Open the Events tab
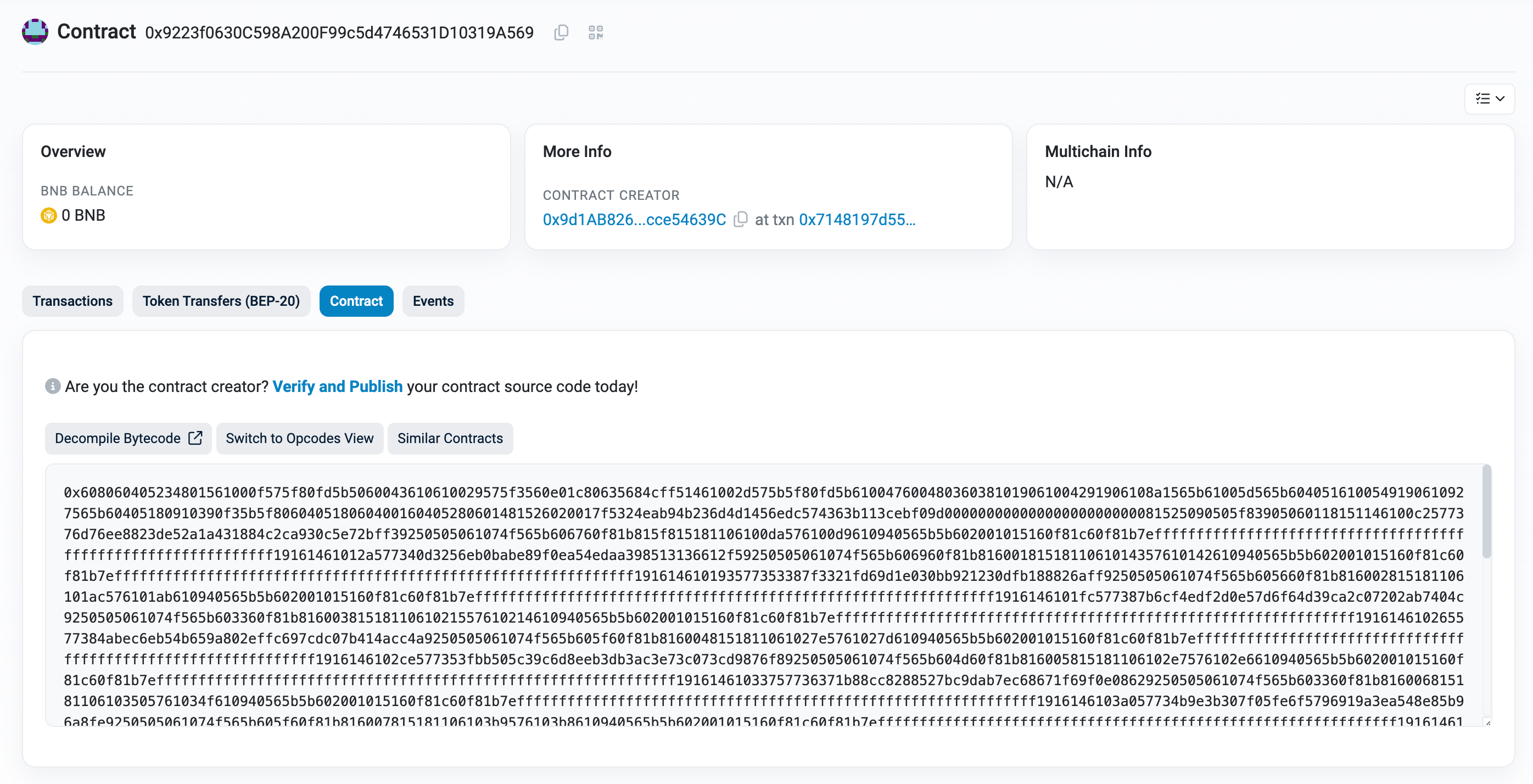 point(433,301)
